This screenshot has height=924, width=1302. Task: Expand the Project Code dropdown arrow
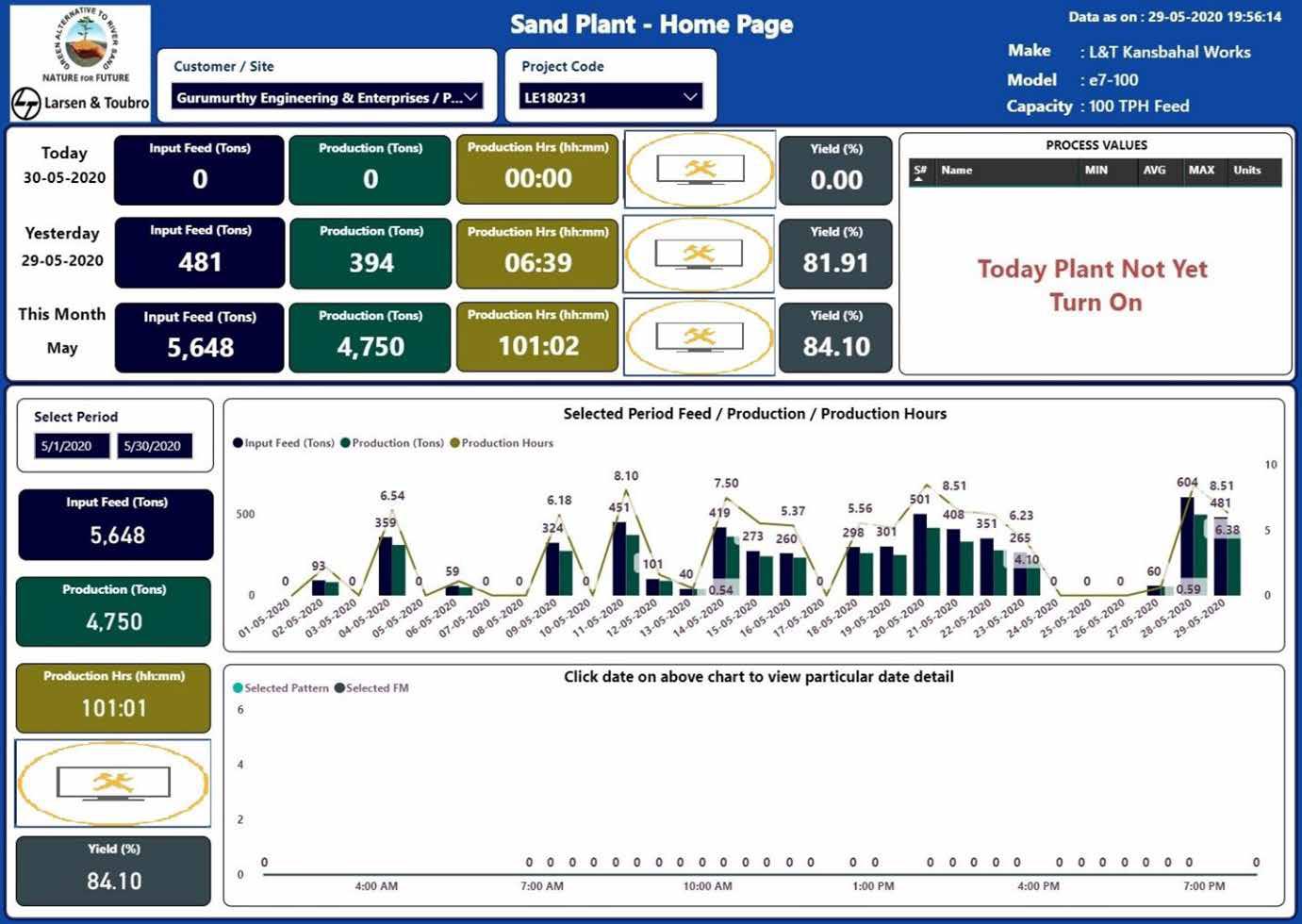pos(690,97)
